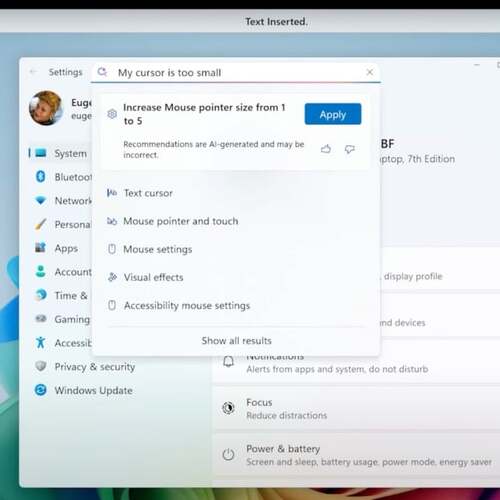Click Show all results
The height and width of the screenshot is (500, 500).
pyautogui.click(x=236, y=341)
